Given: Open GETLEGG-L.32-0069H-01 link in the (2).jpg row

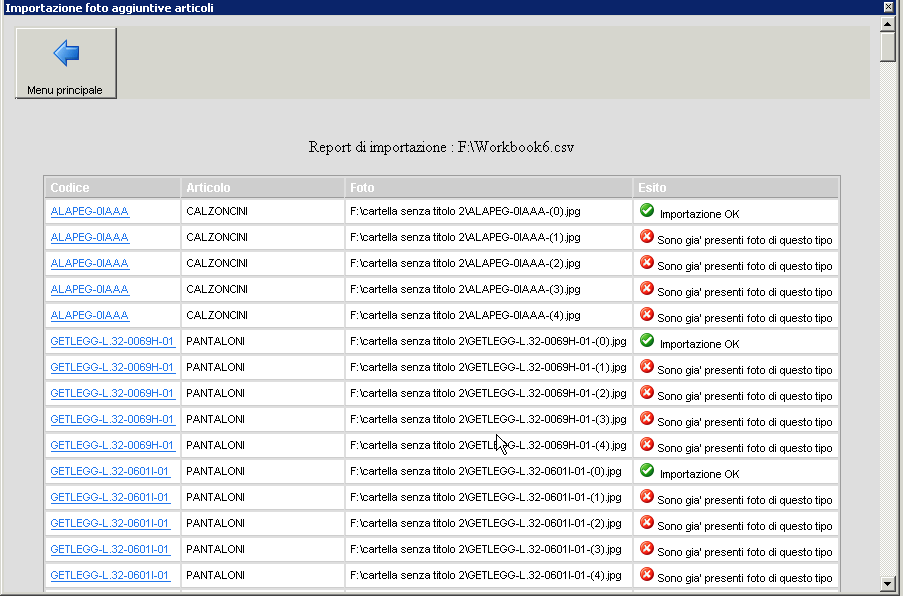Looking at the screenshot, I should [112, 393].
